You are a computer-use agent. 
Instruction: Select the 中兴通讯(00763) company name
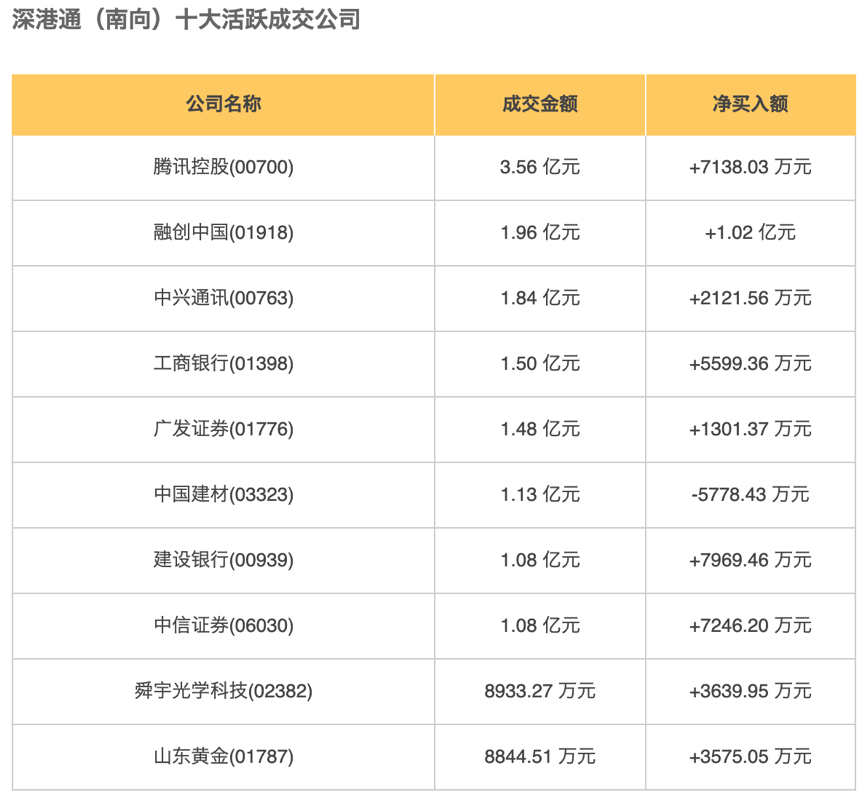223,298
